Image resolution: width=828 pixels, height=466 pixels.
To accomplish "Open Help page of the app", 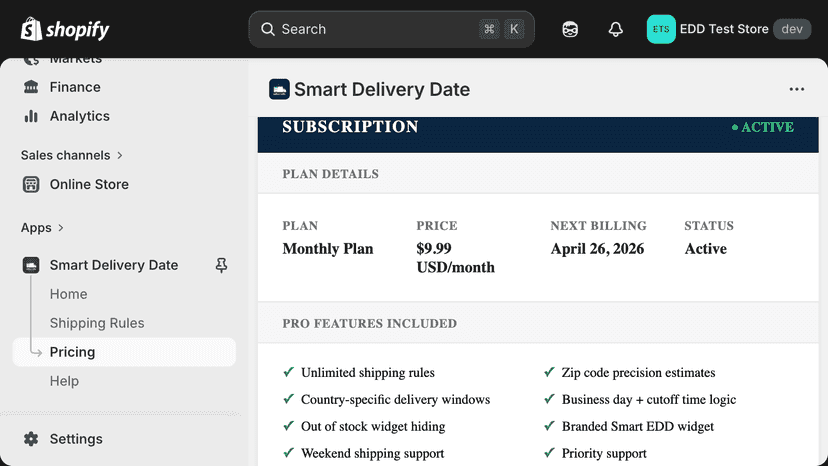I will pyautogui.click(x=64, y=381).
